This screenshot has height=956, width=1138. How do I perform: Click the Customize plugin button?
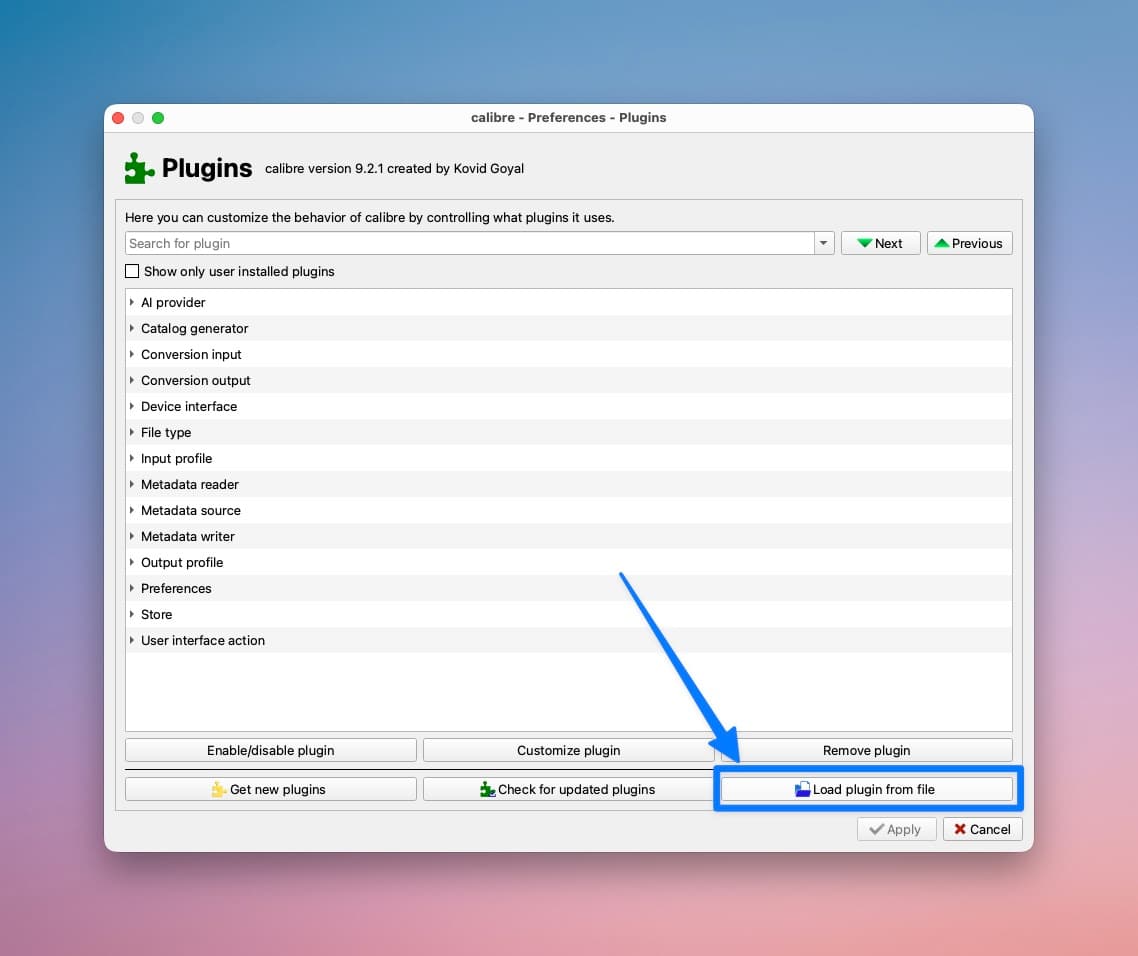click(x=568, y=750)
